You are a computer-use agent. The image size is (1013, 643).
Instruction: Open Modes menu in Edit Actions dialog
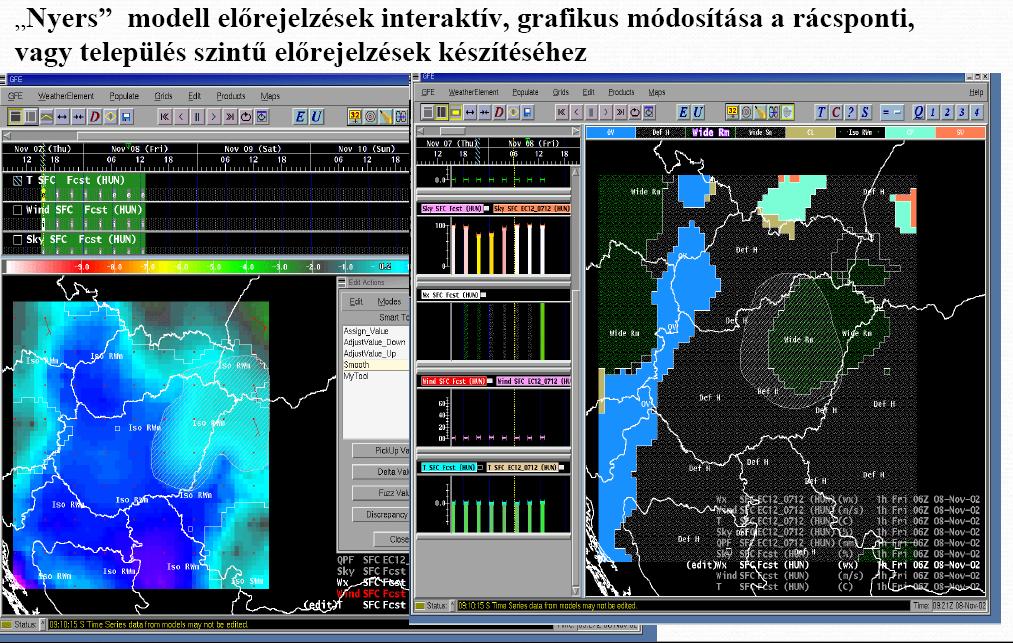point(389,302)
